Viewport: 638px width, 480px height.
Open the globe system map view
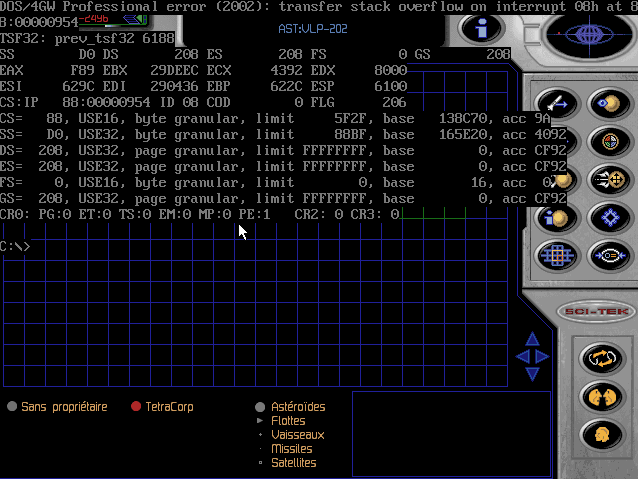[589, 34]
